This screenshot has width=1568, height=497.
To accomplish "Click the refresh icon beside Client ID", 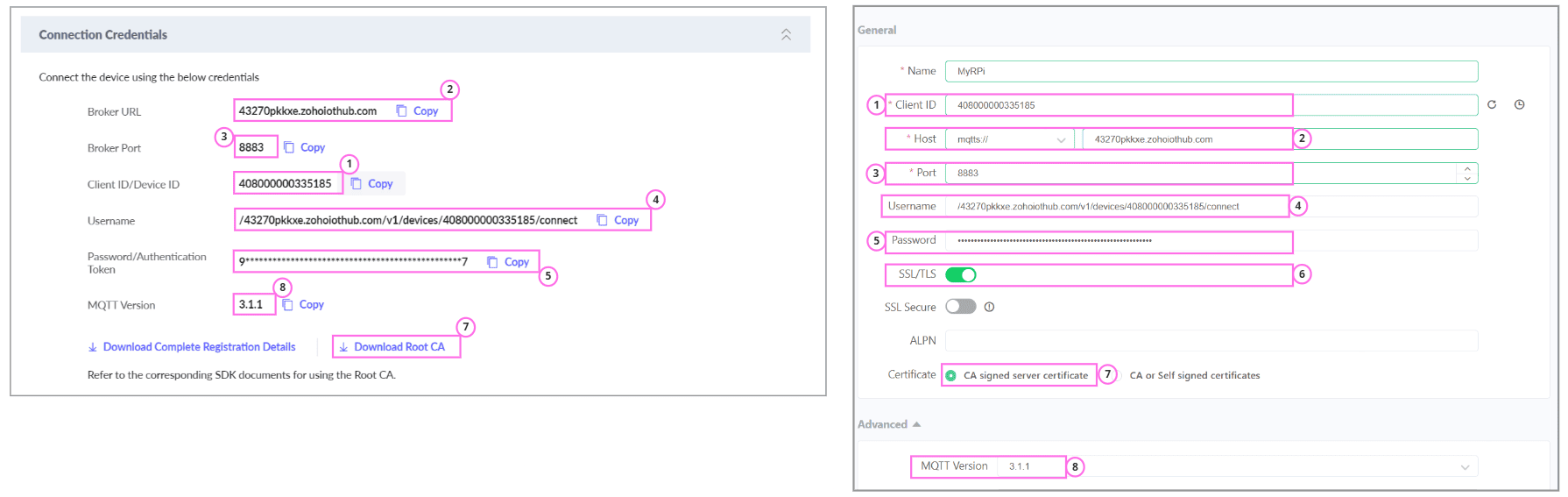I will [1492, 104].
